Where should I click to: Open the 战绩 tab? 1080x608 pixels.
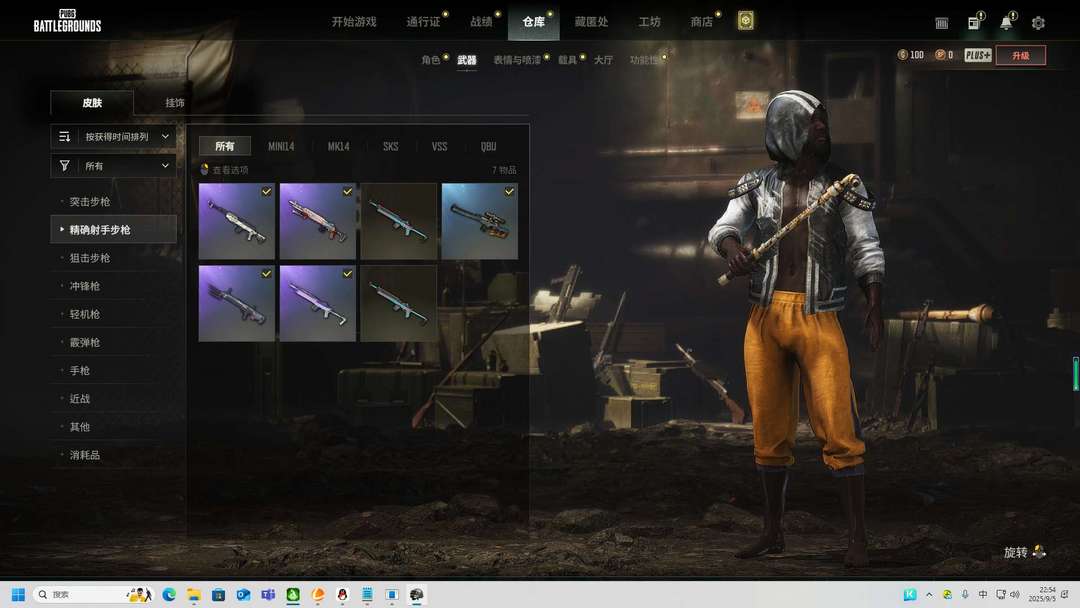pyautogui.click(x=481, y=22)
